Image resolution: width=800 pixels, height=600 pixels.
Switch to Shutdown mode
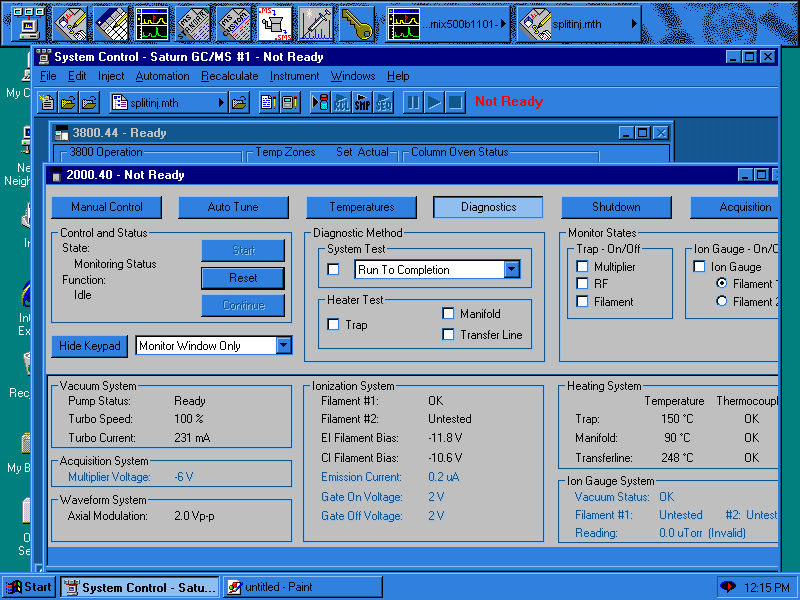pos(616,207)
